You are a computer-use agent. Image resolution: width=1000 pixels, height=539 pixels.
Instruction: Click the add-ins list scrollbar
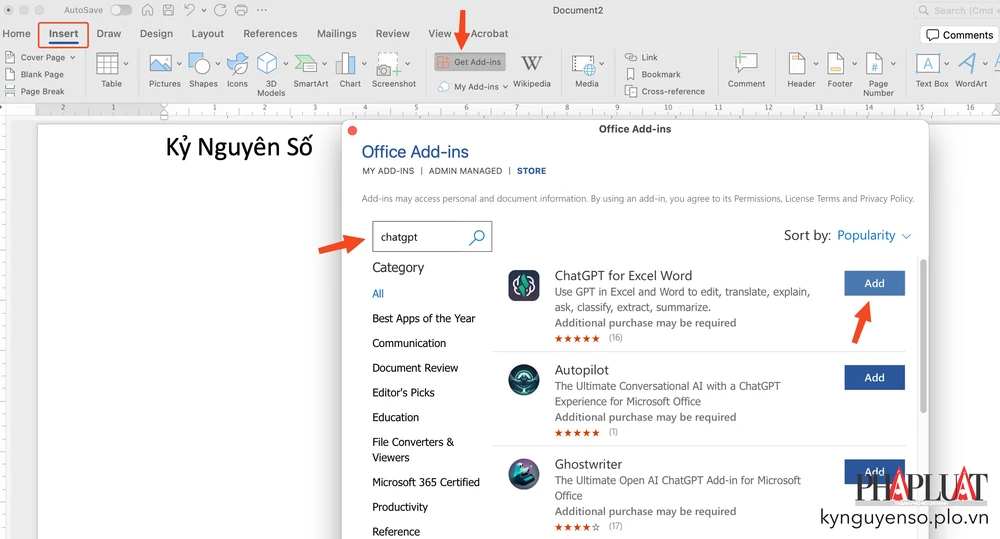click(923, 336)
